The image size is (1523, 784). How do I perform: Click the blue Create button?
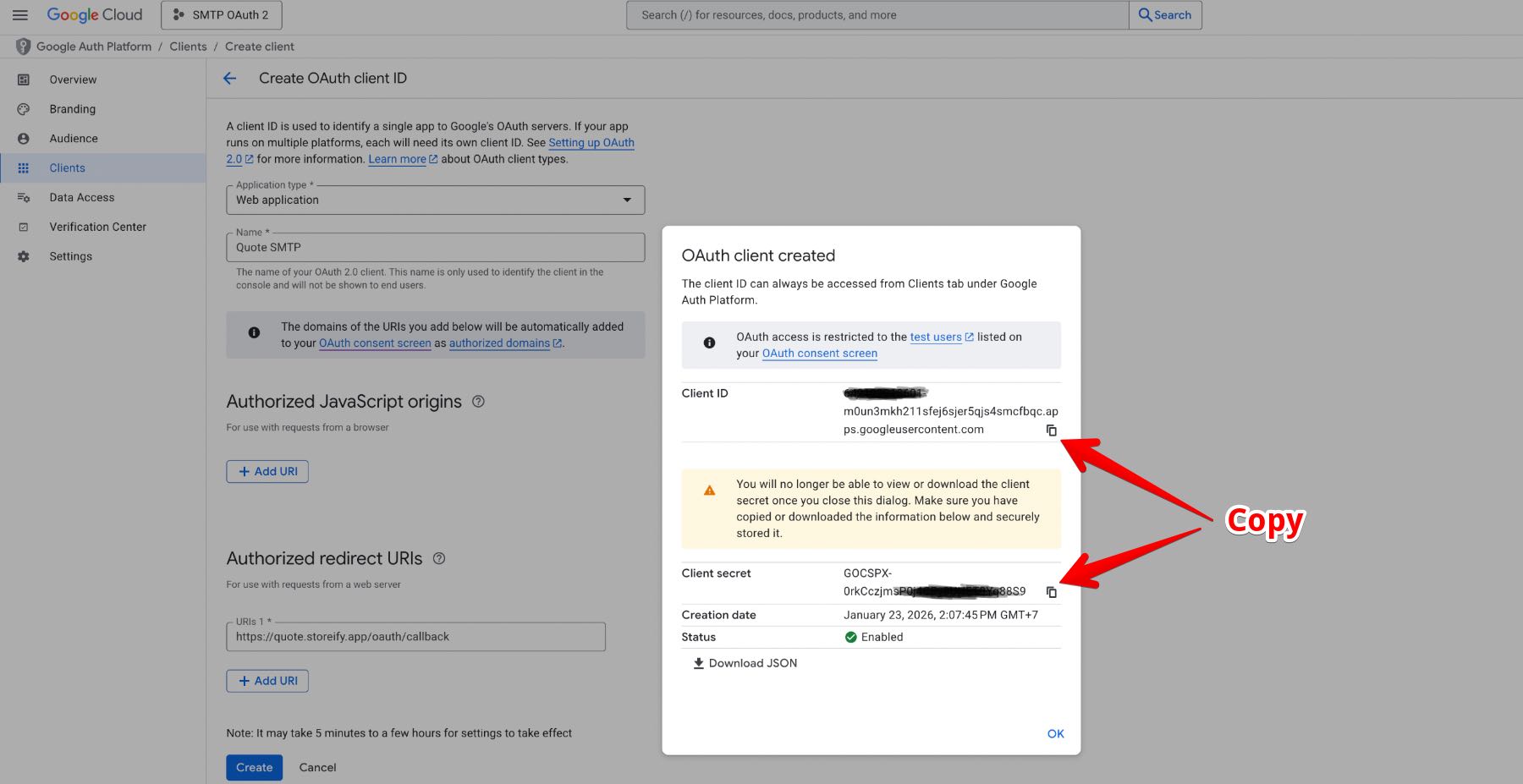[x=254, y=767]
